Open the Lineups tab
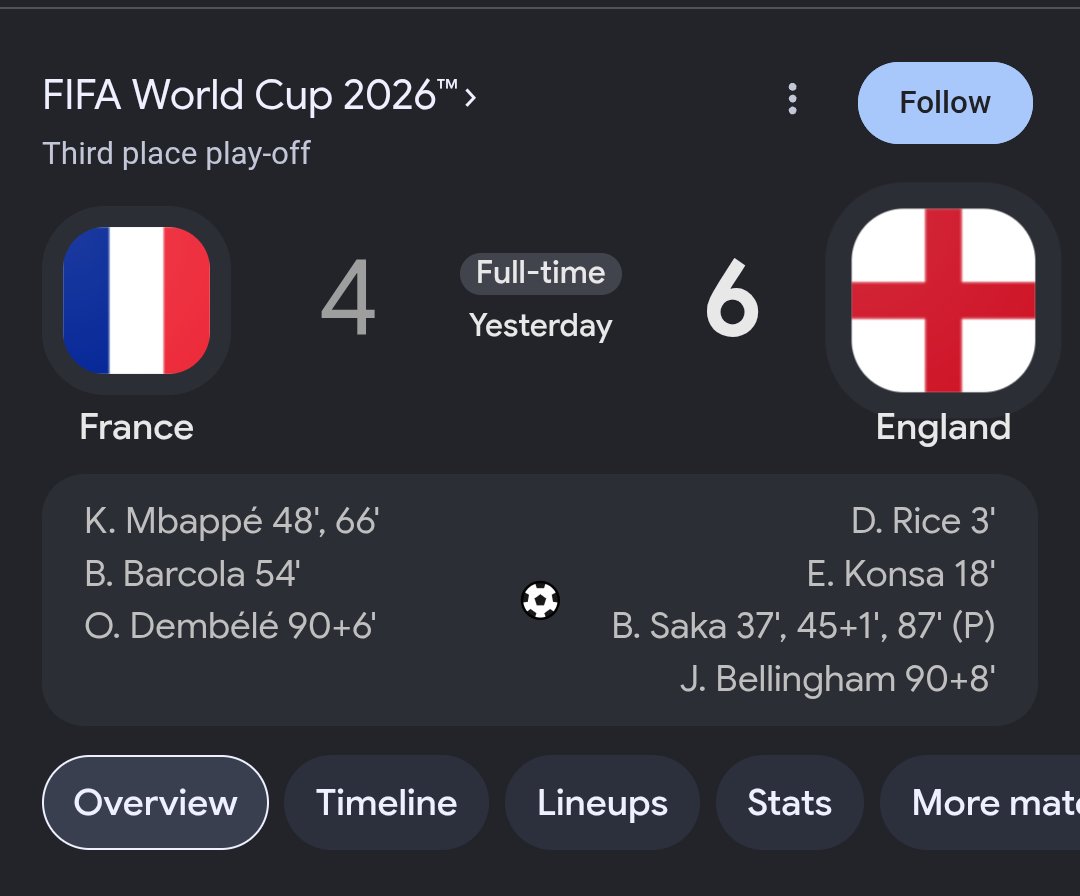 pos(603,802)
